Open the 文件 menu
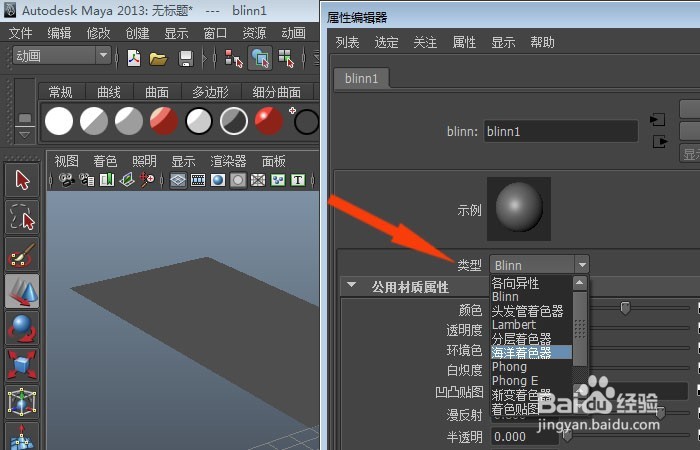 [21, 33]
